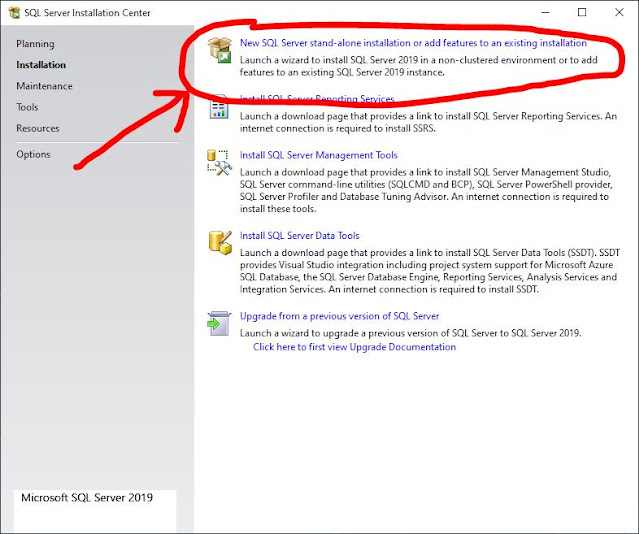Click the SQL Server Installation Center title text

click(87, 13)
